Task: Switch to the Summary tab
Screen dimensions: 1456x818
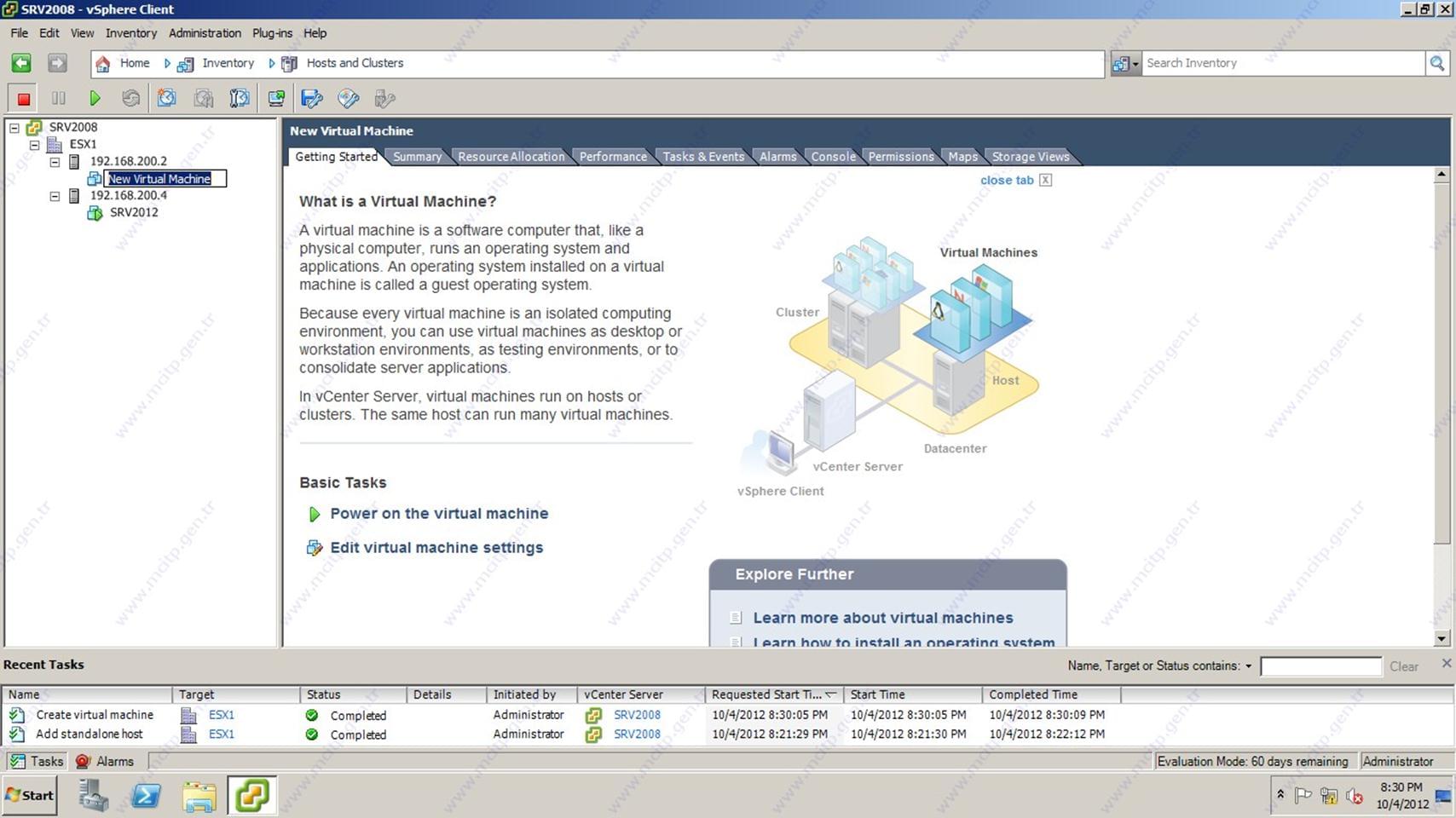Action: point(417,157)
